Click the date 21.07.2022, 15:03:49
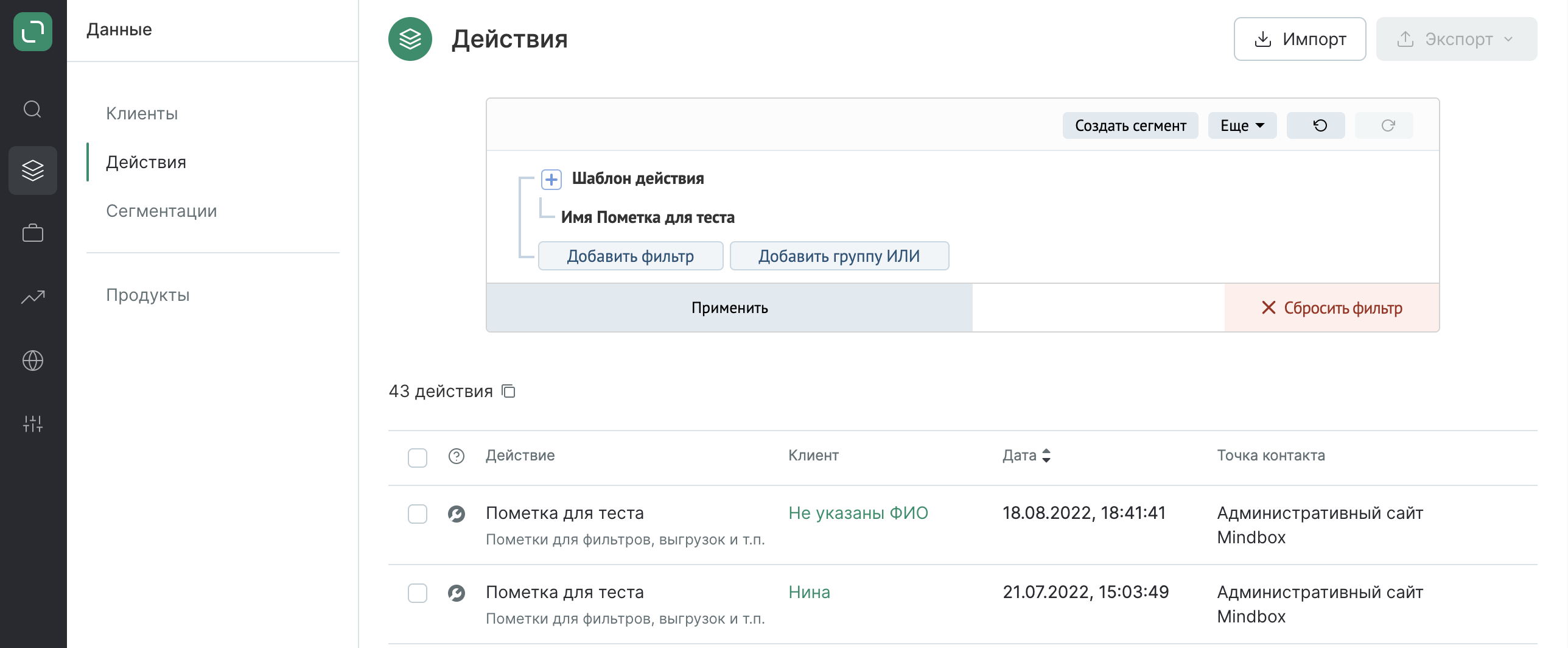This screenshot has height=648, width=1568. [x=1085, y=592]
